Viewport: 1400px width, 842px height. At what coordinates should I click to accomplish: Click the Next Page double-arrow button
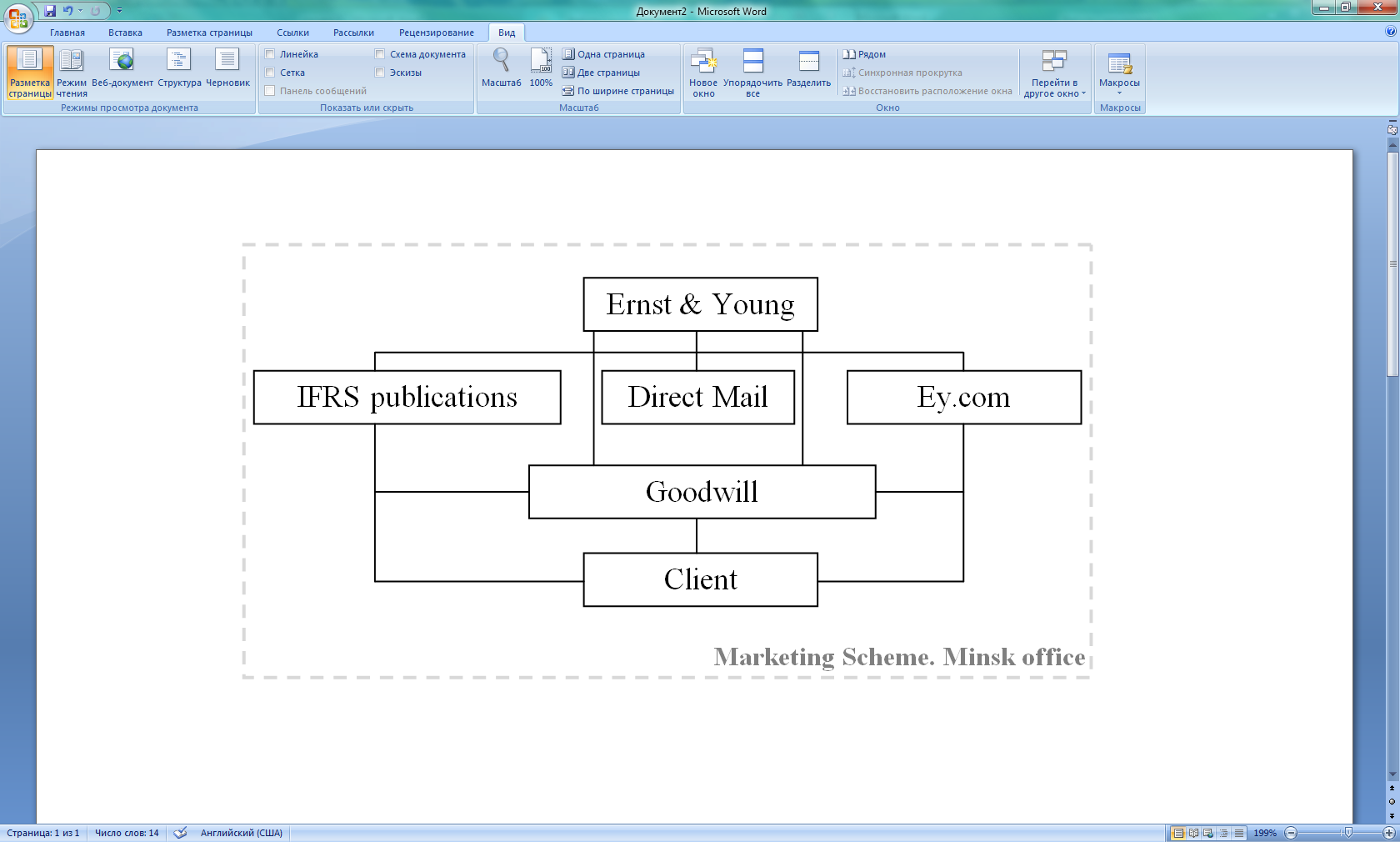[x=1392, y=815]
